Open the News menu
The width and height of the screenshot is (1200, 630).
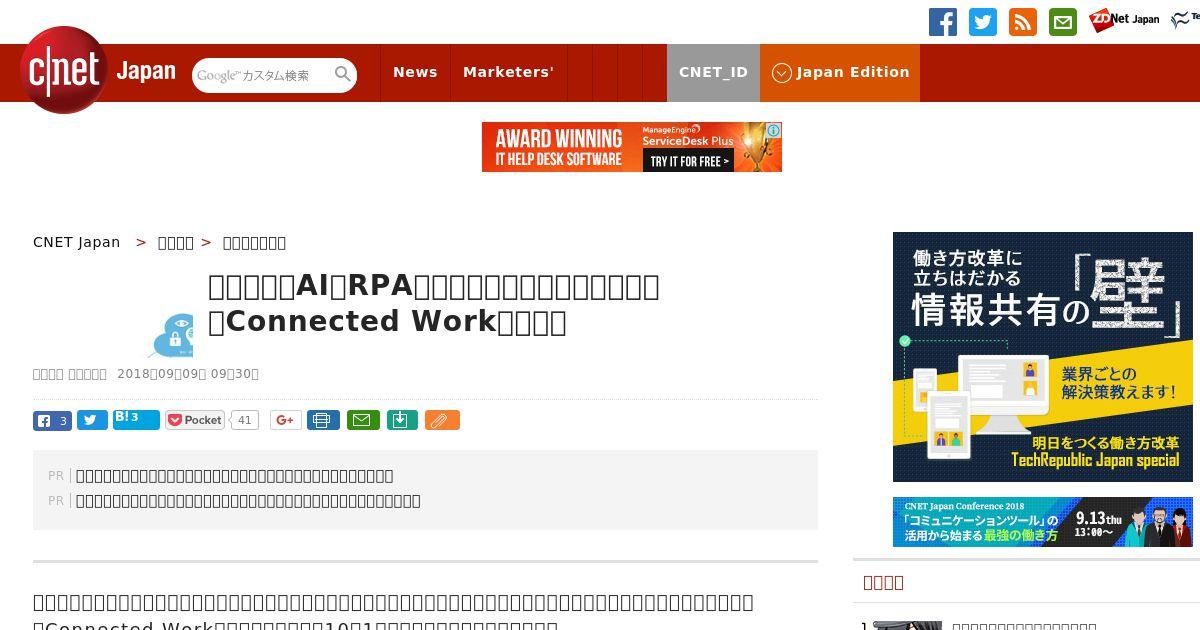(x=415, y=72)
